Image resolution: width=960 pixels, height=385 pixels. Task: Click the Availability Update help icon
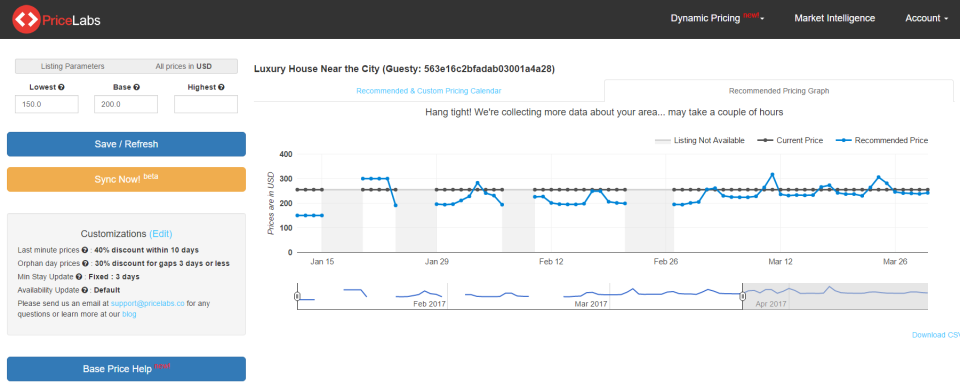point(83,290)
